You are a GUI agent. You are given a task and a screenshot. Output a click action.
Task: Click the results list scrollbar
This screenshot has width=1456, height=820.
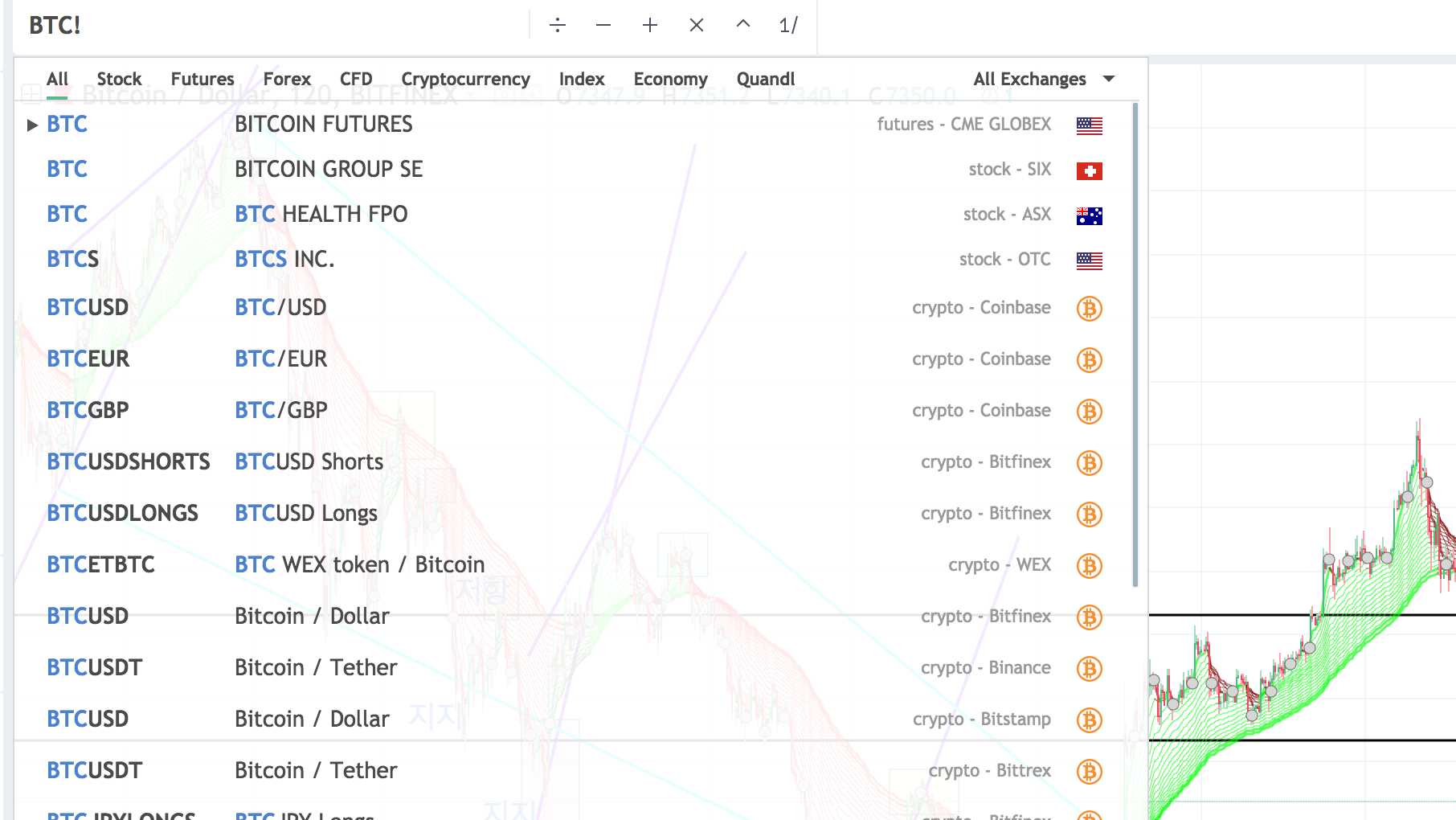pyautogui.click(x=1135, y=344)
